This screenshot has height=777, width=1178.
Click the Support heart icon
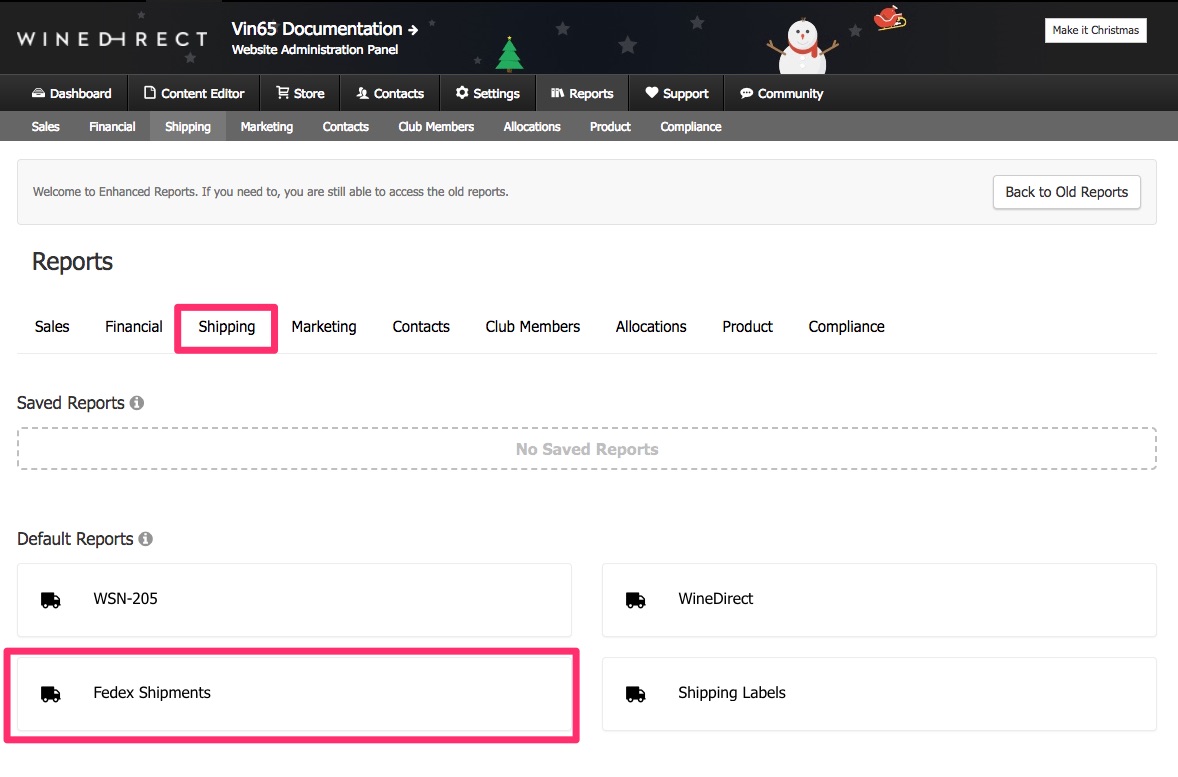coord(650,93)
